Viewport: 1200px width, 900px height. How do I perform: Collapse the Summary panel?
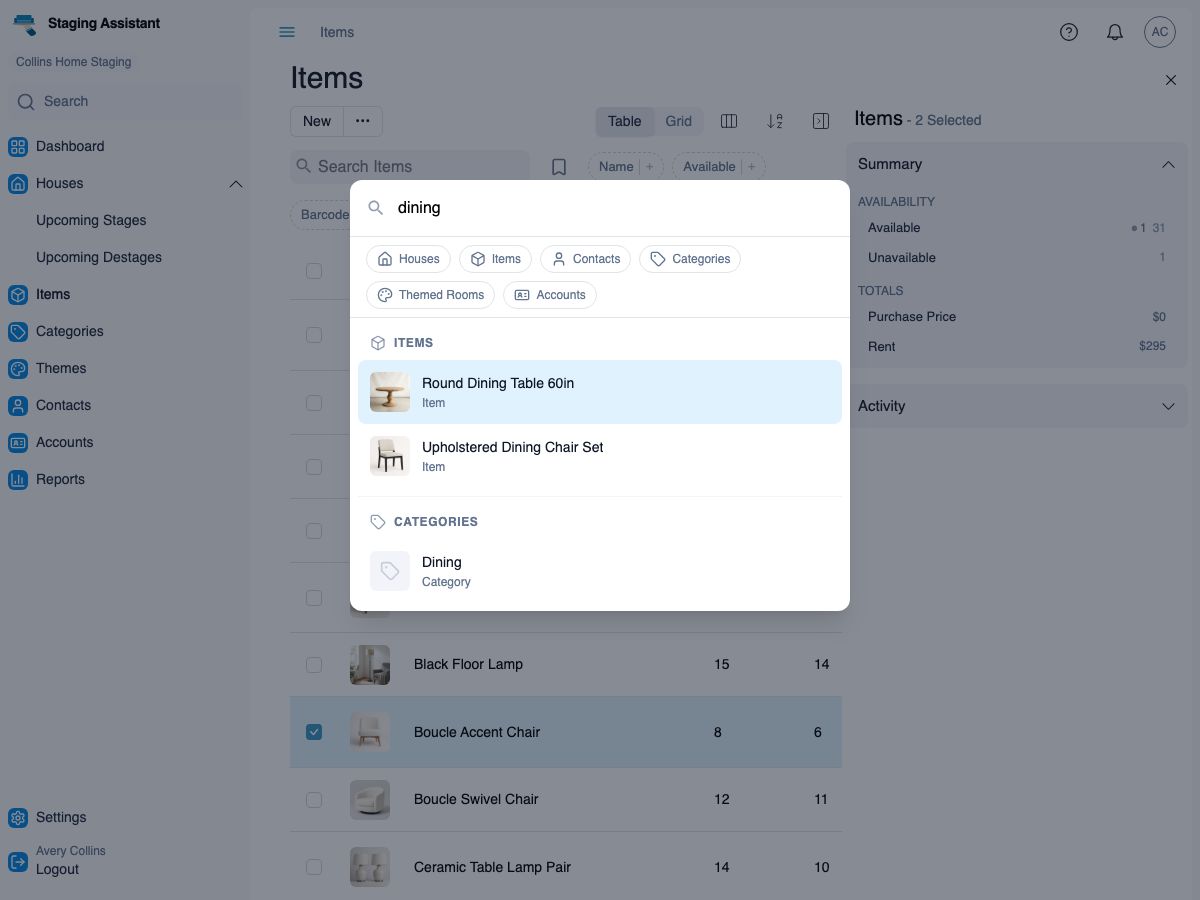pos(1168,164)
